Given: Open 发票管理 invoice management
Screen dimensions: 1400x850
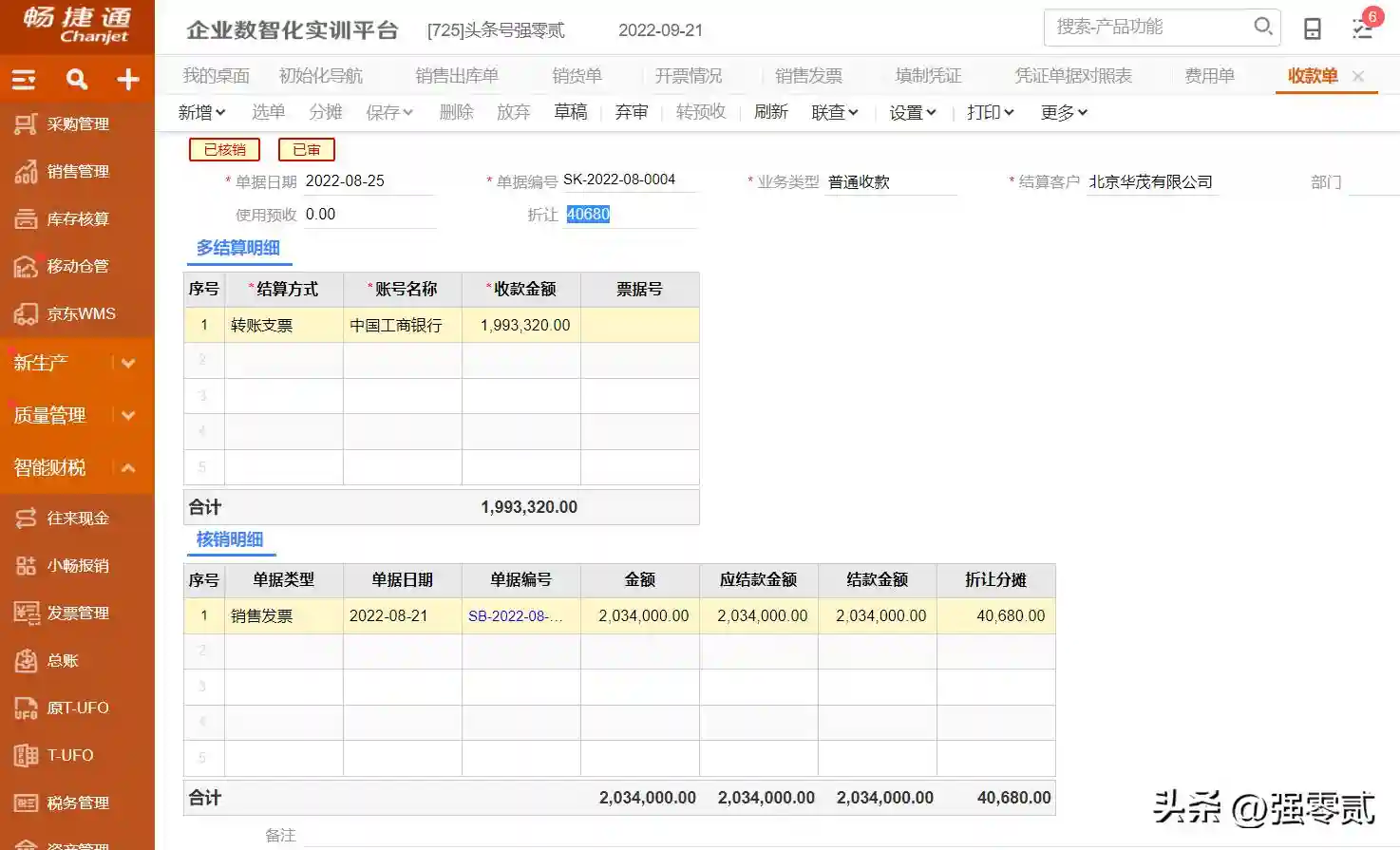Looking at the screenshot, I should pyautogui.click(x=77, y=613).
